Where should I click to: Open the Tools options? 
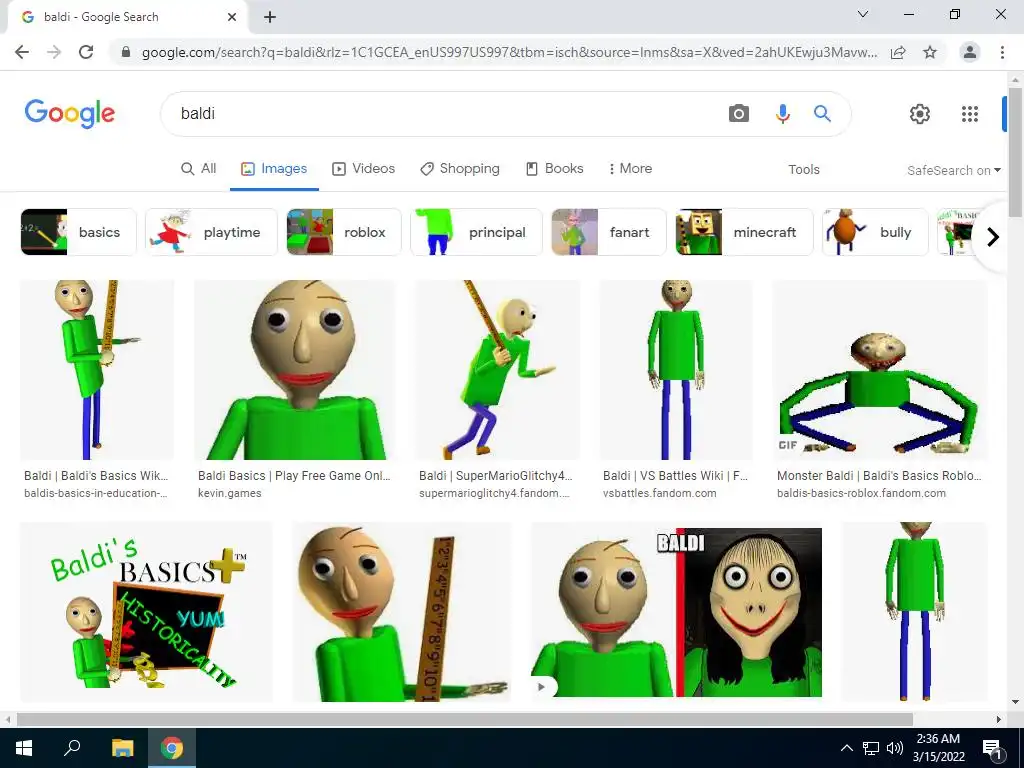click(x=803, y=170)
